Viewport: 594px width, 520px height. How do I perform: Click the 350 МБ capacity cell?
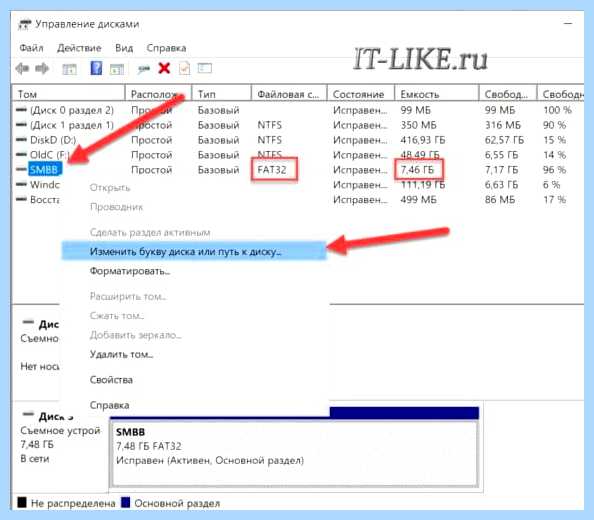419,125
